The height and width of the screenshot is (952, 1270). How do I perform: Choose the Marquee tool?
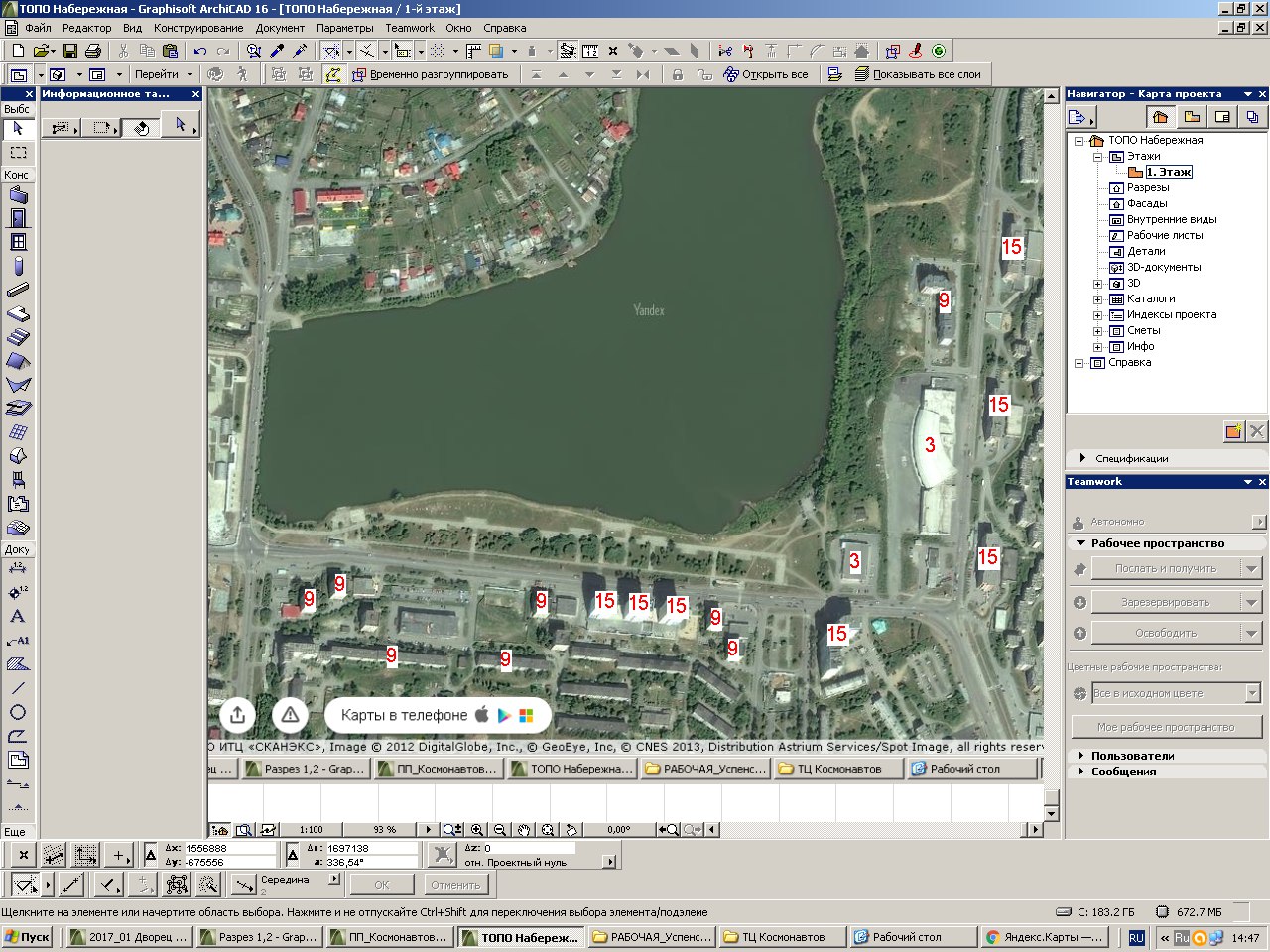[18, 153]
